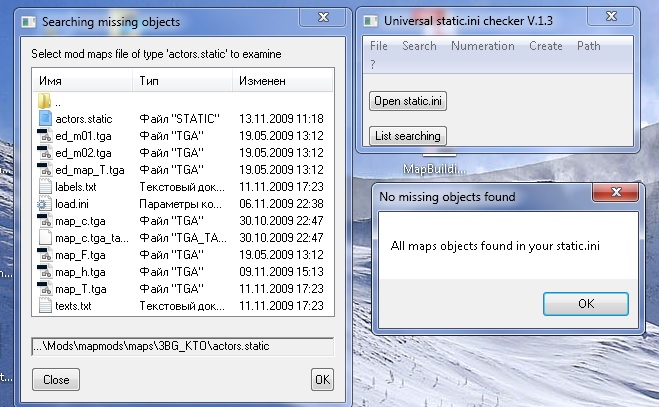Click OK in Searching missing objects window
The height and width of the screenshot is (407, 659).
tap(322, 380)
